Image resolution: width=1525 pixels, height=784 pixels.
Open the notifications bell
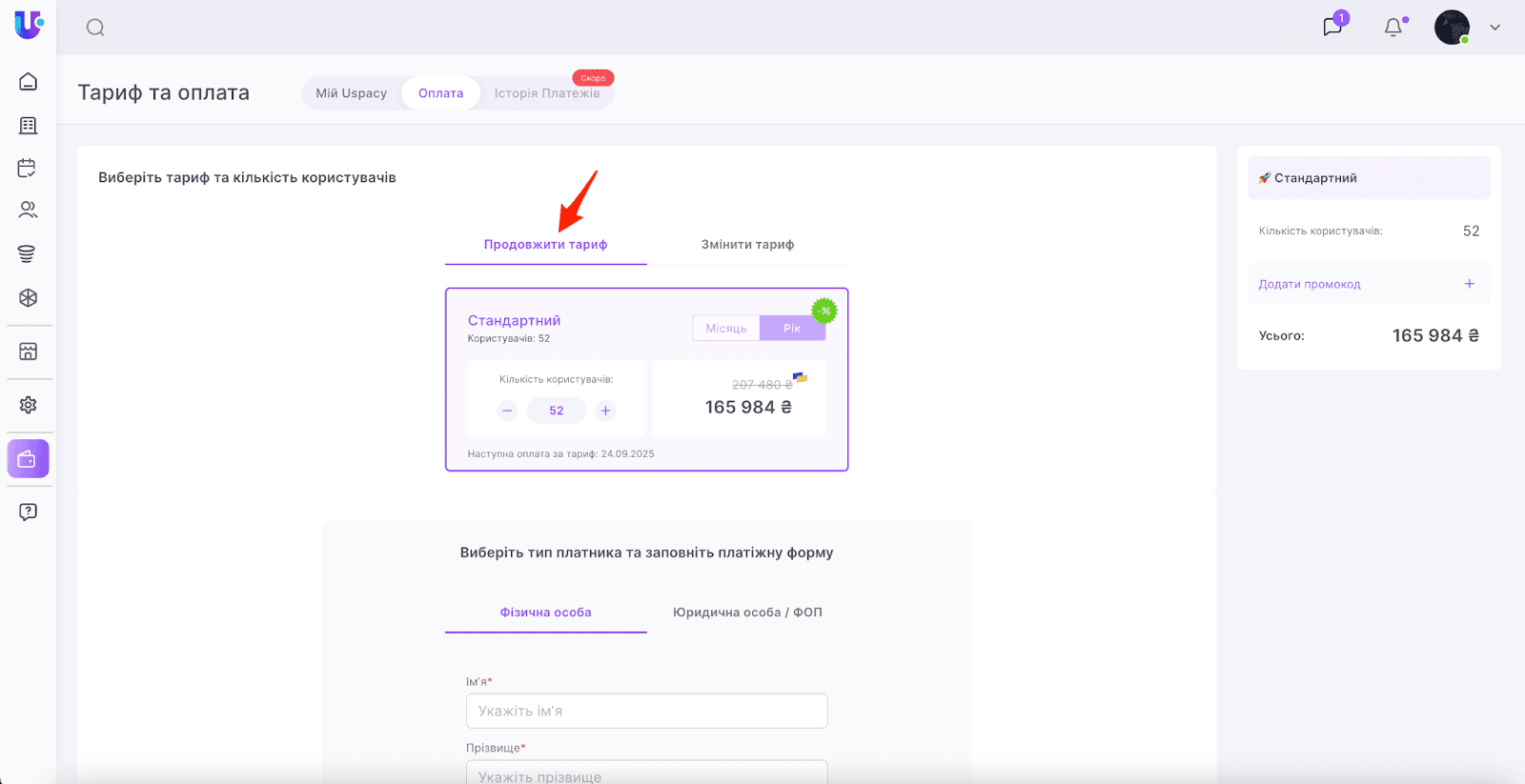(1393, 27)
